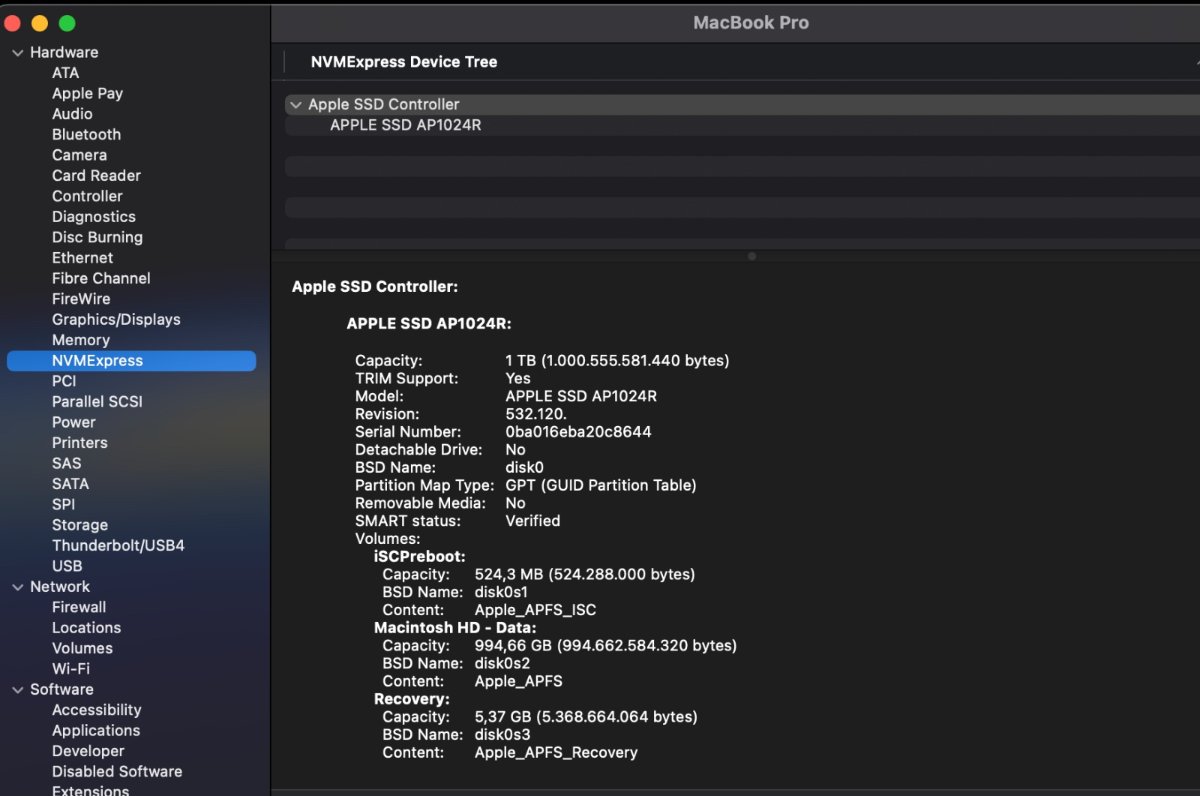Show Memory information

point(80,340)
